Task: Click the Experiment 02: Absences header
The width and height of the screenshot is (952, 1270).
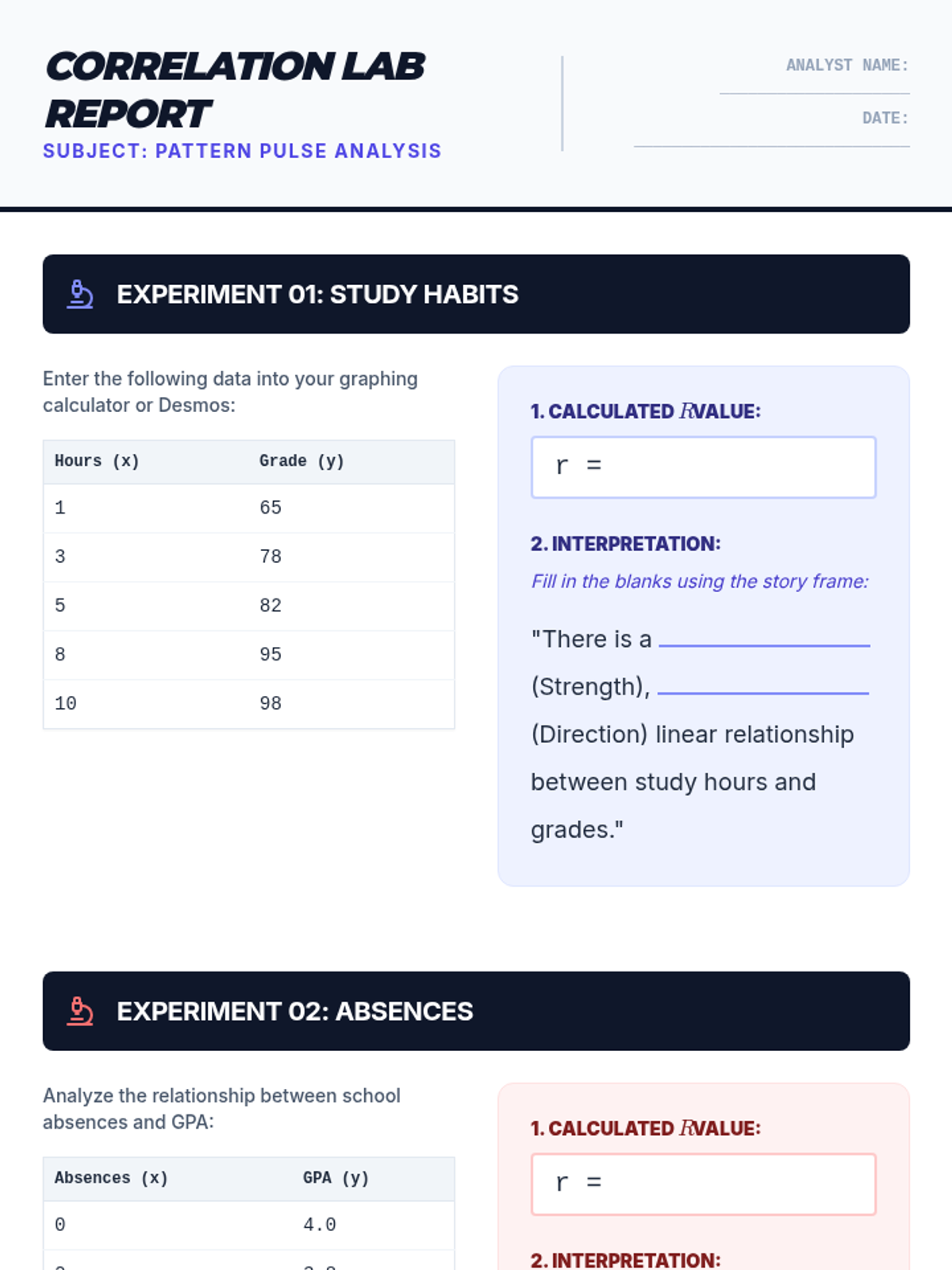Action: (x=294, y=1011)
